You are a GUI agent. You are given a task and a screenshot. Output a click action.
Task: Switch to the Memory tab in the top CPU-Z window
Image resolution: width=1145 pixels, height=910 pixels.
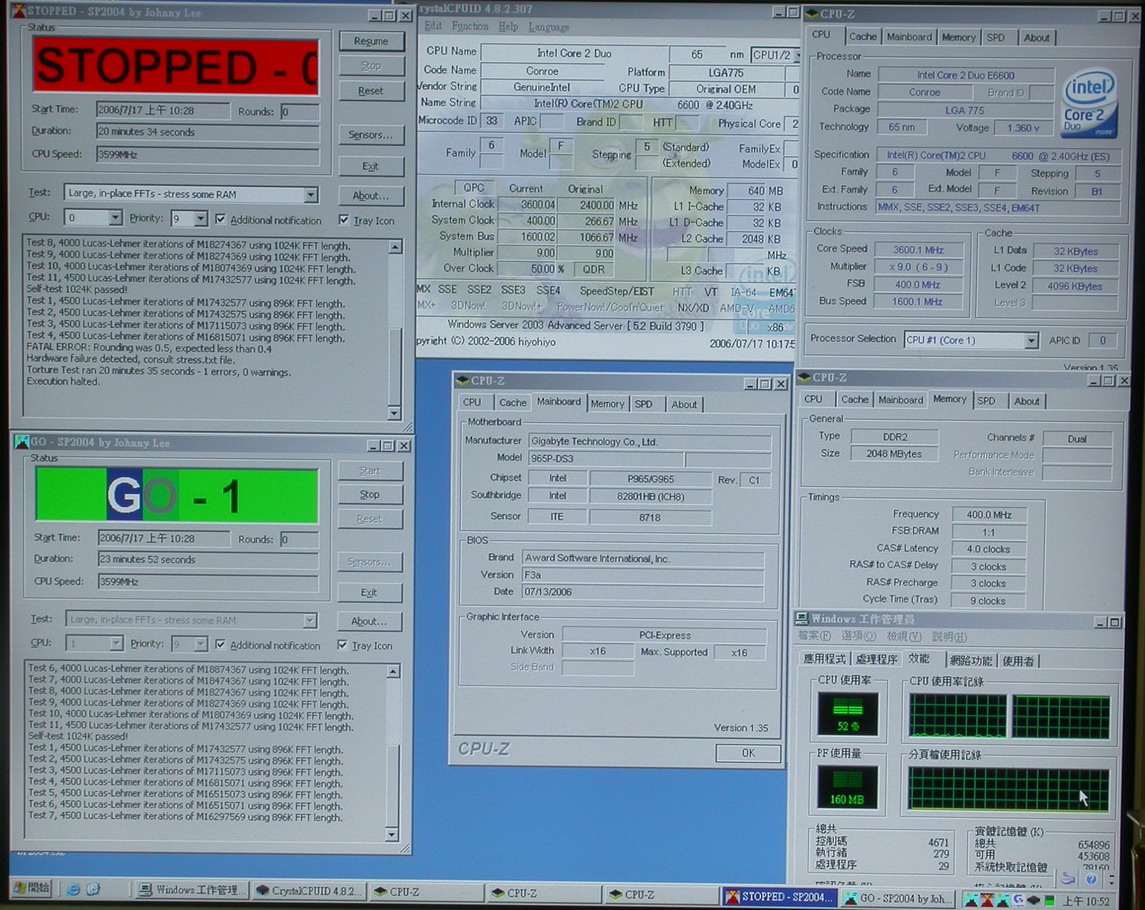click(958, 37)
